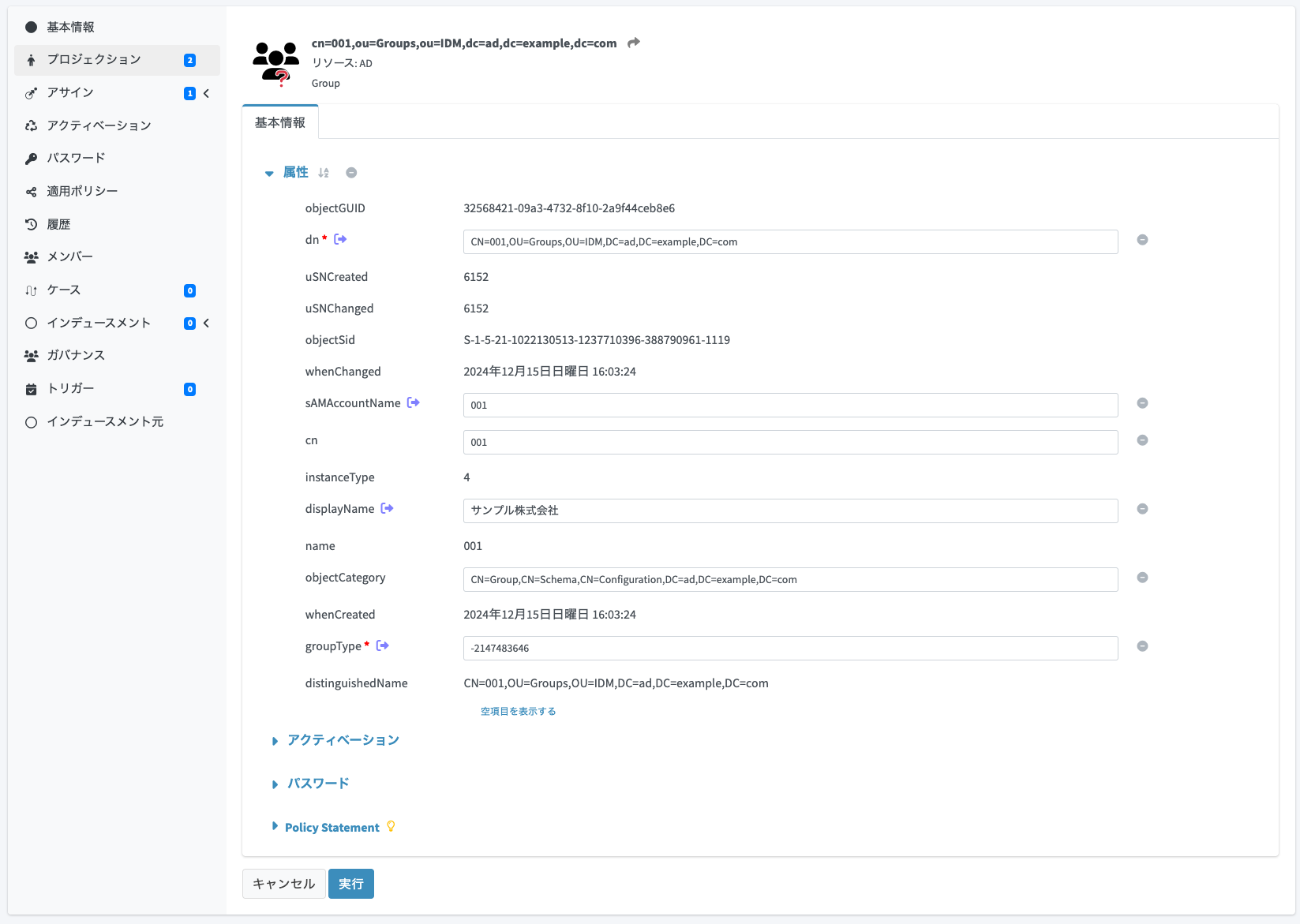Click the lightbulb icon beside Policy Statement
Screen dimensions: 1300x924
[x=391, y=826]
